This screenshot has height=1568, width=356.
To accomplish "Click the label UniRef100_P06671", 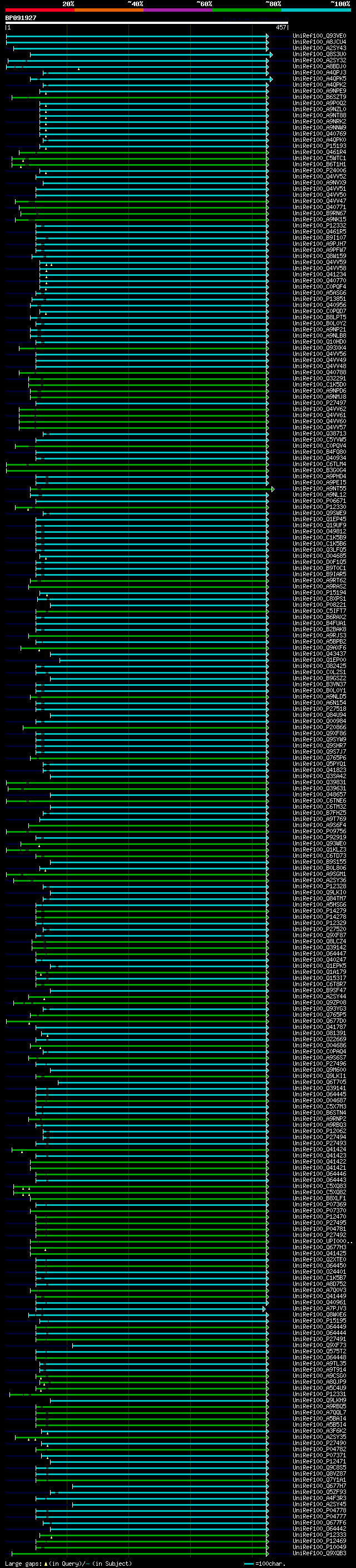I will point(319,501).
